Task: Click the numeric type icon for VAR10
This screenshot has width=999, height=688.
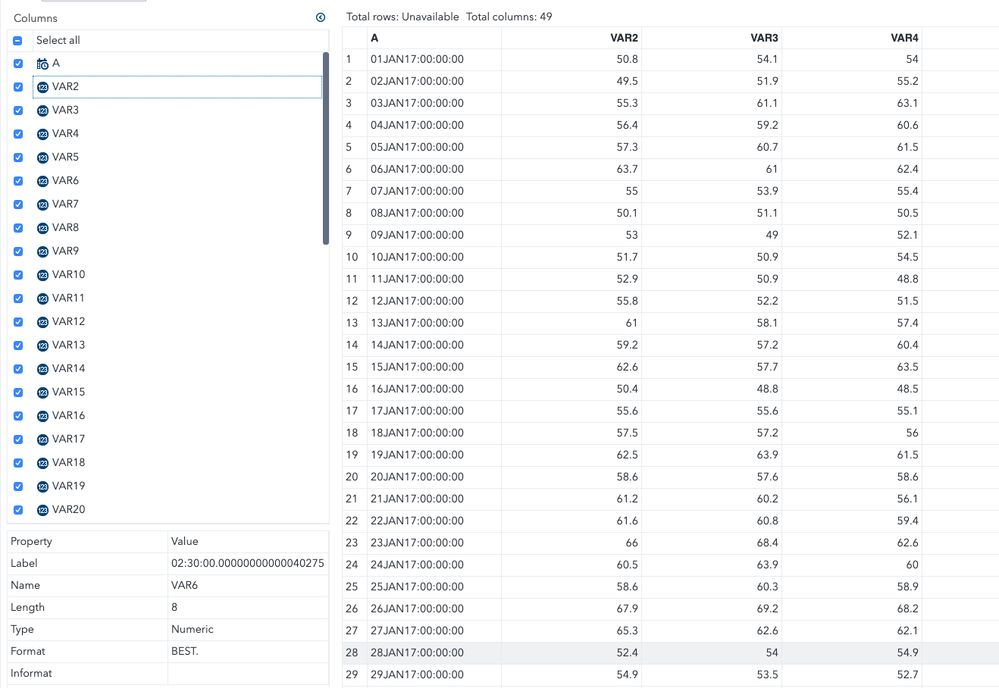Action: point(43,276)
